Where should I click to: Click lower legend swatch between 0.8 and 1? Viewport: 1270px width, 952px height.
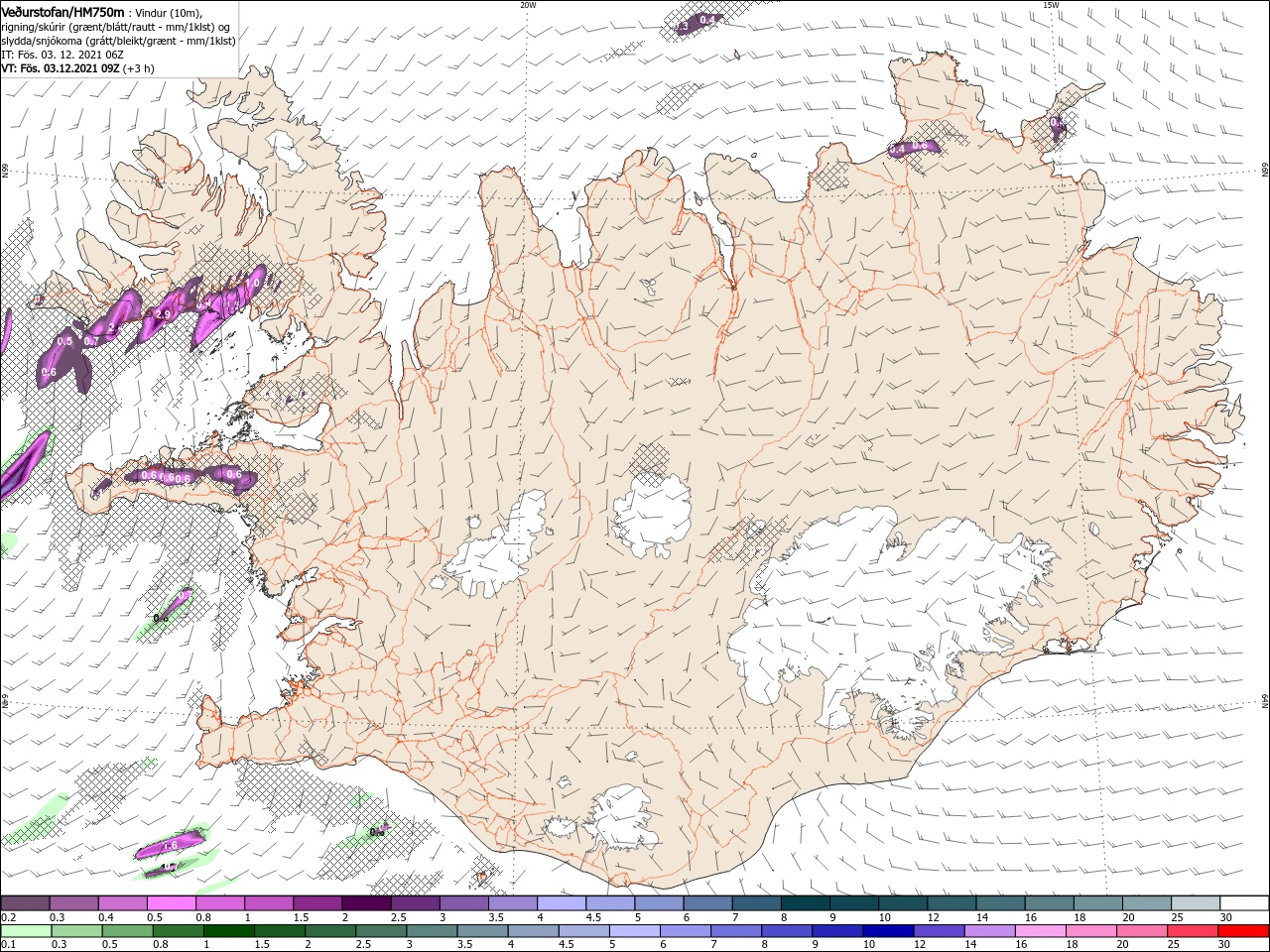pyautogui.click(x=178, y=931)
